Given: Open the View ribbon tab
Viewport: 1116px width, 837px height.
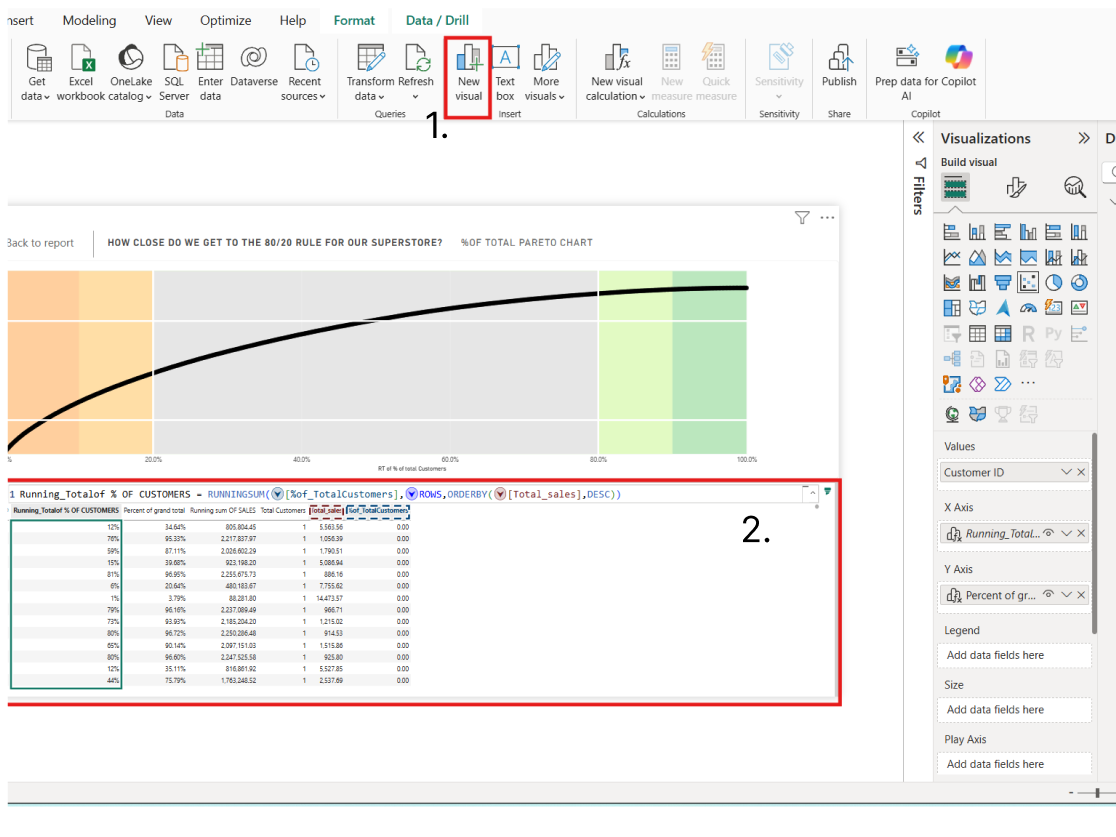Looking at the screenshot, I should [x=158, y=20].
